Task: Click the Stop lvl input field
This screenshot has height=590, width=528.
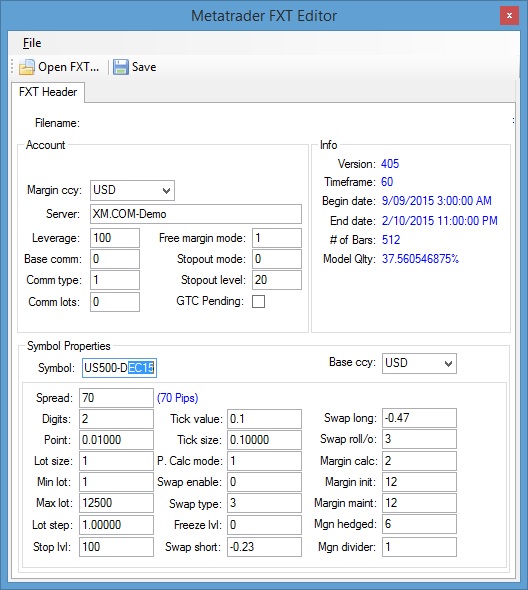Action: [116, 547]
